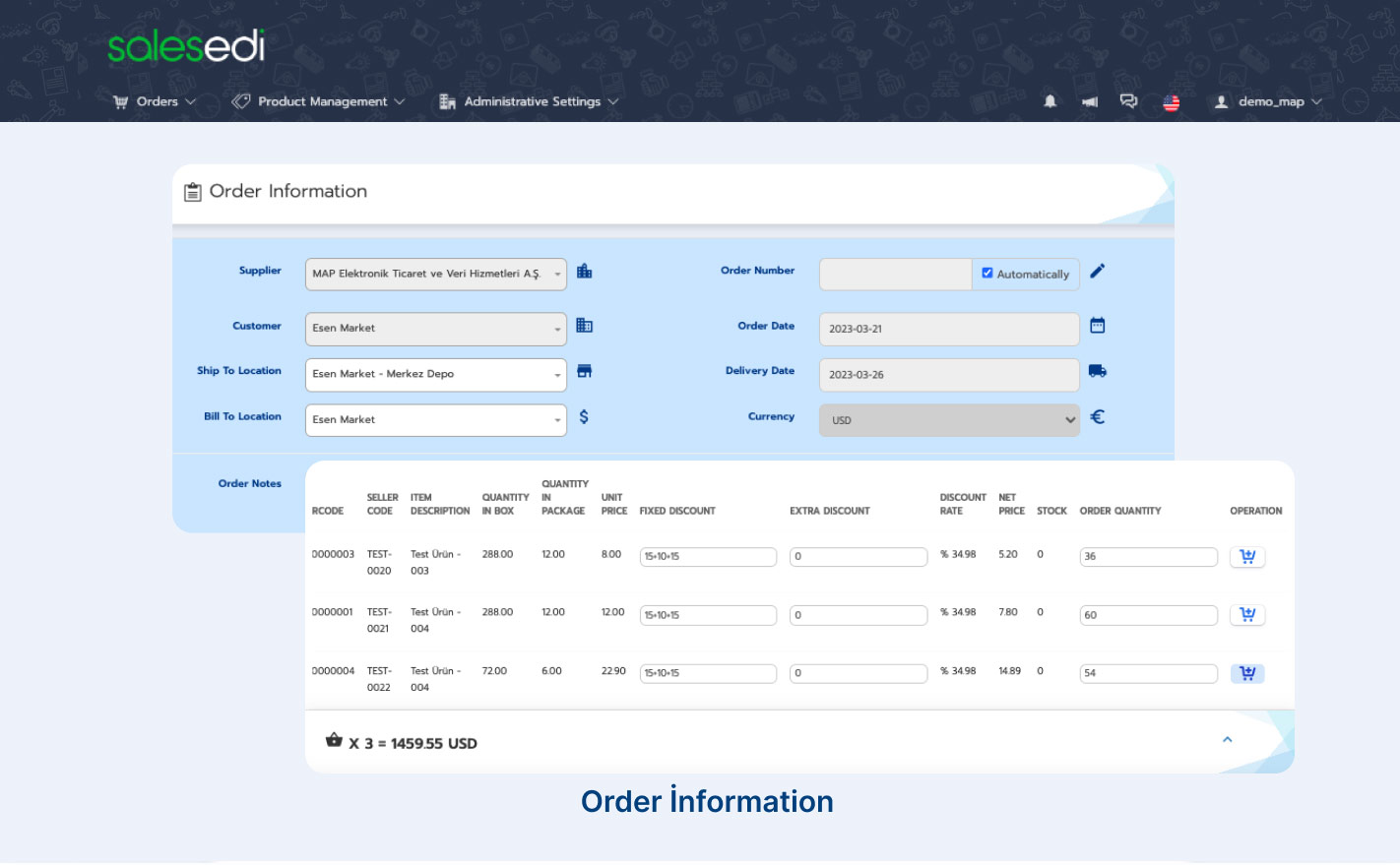Open the Customer dropdown
This screenshot has height=865, width=1400.
(x=436, y=329)
